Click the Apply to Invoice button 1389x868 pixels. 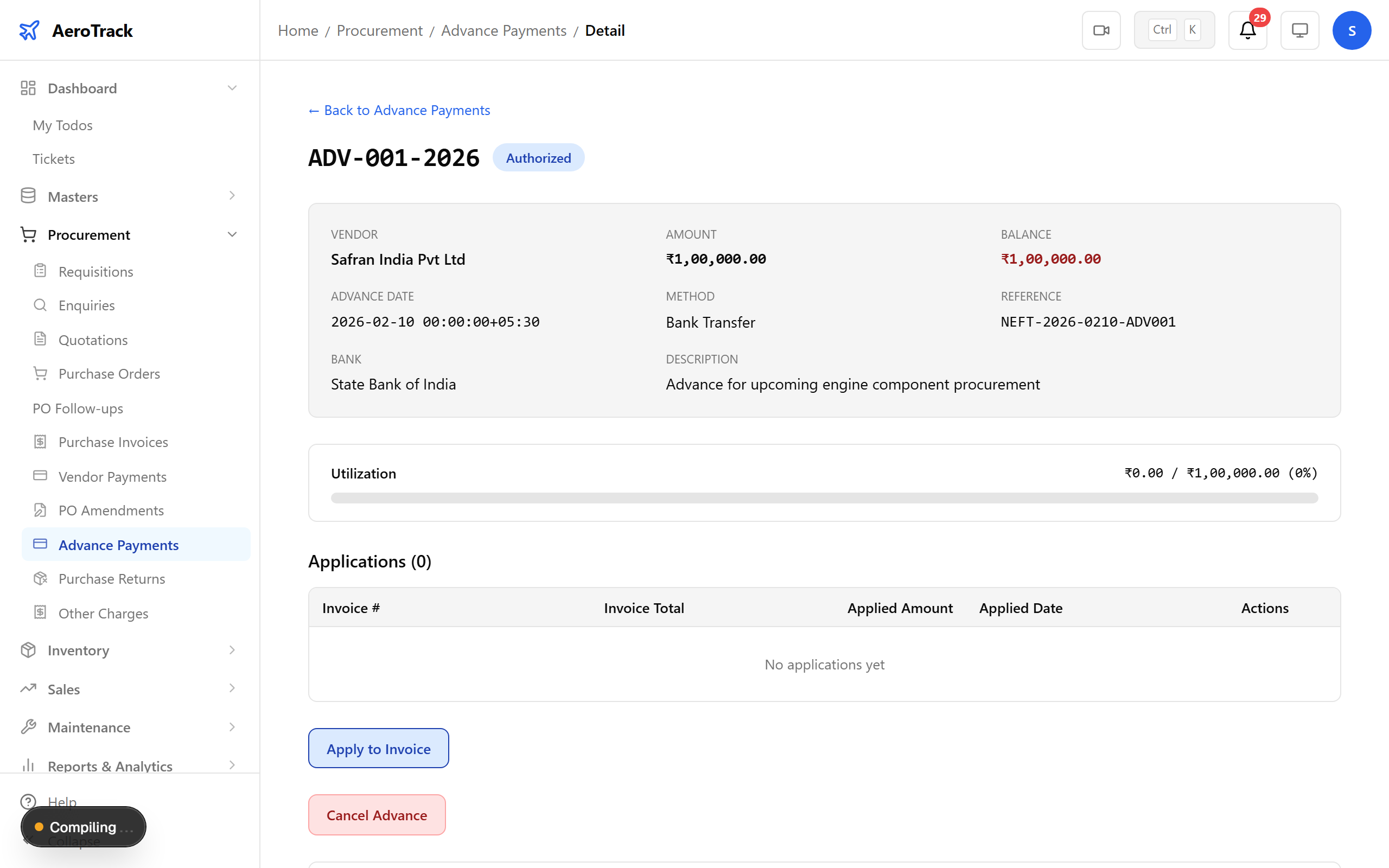click(x=378, y=748)
